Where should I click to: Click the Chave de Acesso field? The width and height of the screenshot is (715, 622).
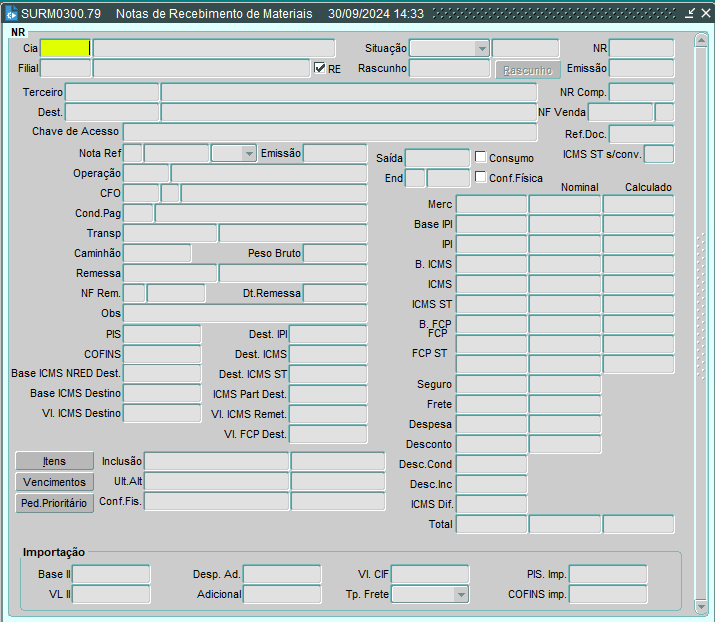[329, 132]
